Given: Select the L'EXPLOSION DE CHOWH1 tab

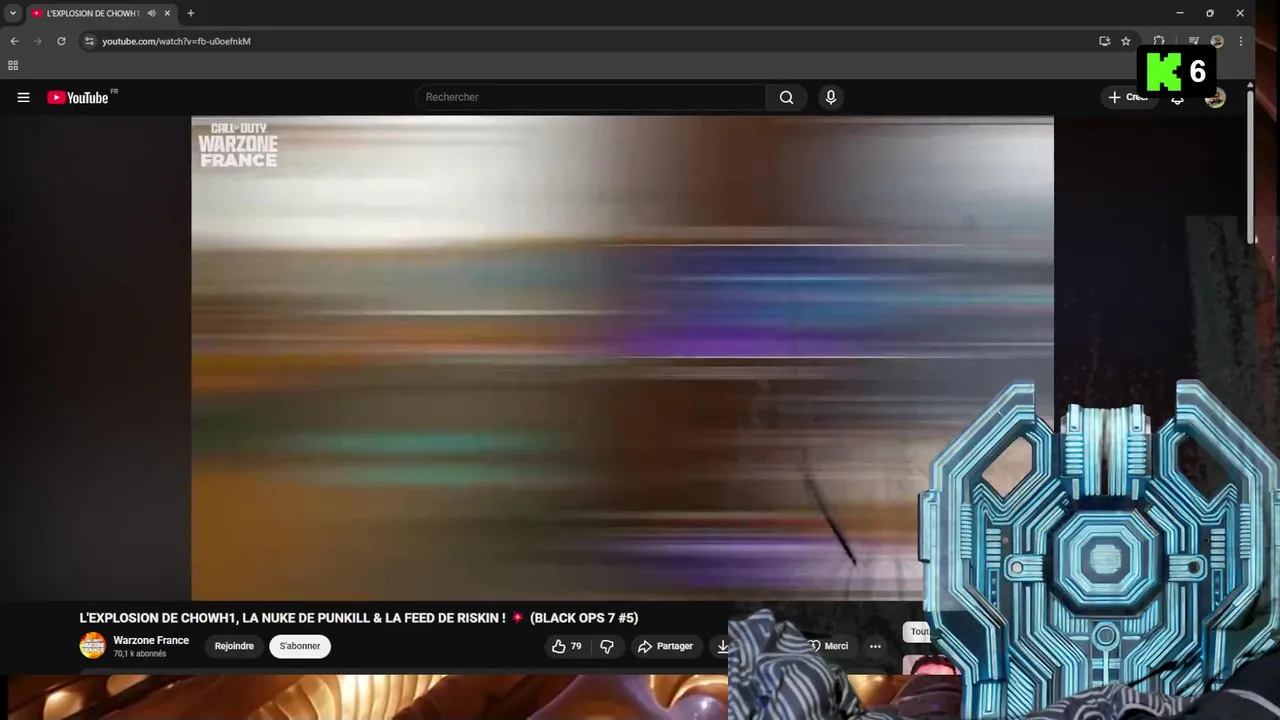Looking at the screenshot, I should tap(92, 13).
